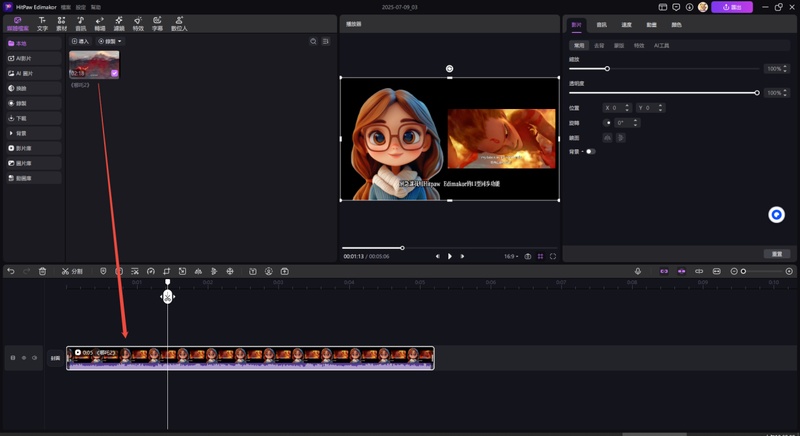This screenshot has width=800, height=436.
Task: Switch to the Speed (速度) properties tab
Action: (627, 24)
